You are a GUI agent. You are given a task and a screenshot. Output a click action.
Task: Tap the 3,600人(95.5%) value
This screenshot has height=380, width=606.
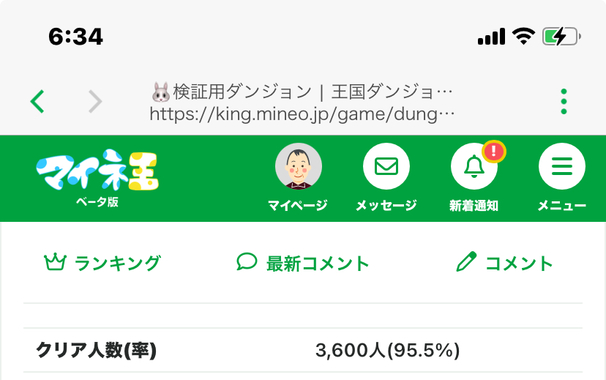tap(388, 350)
